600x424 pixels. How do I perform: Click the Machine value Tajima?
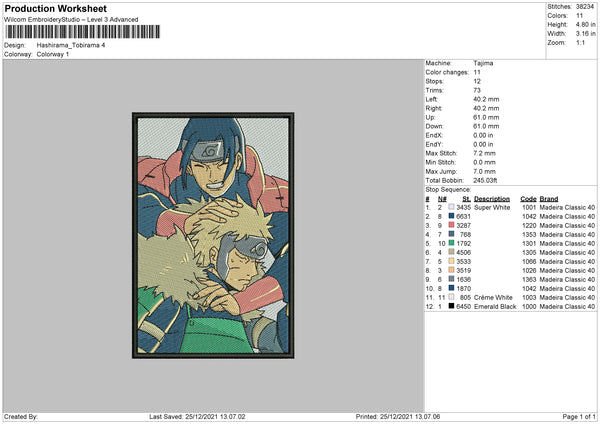point(483,63)
